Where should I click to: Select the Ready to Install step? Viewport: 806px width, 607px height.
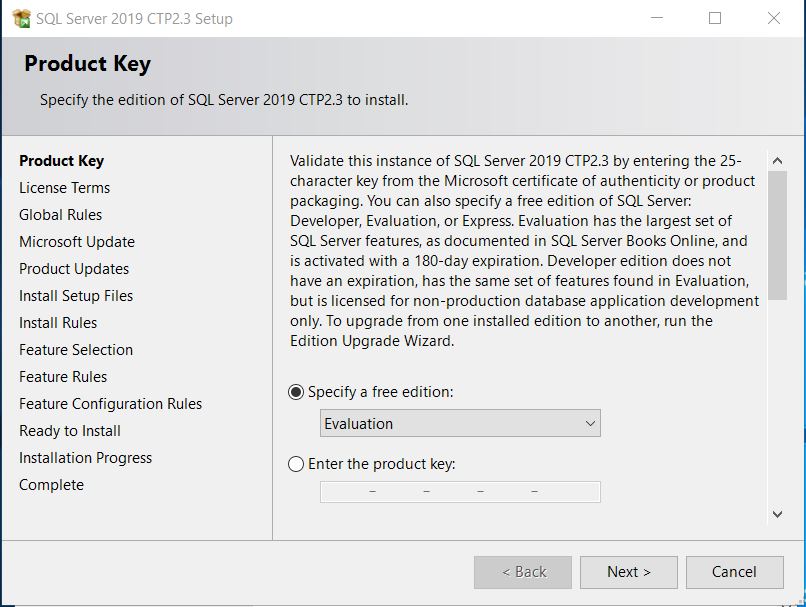[70, 431]
